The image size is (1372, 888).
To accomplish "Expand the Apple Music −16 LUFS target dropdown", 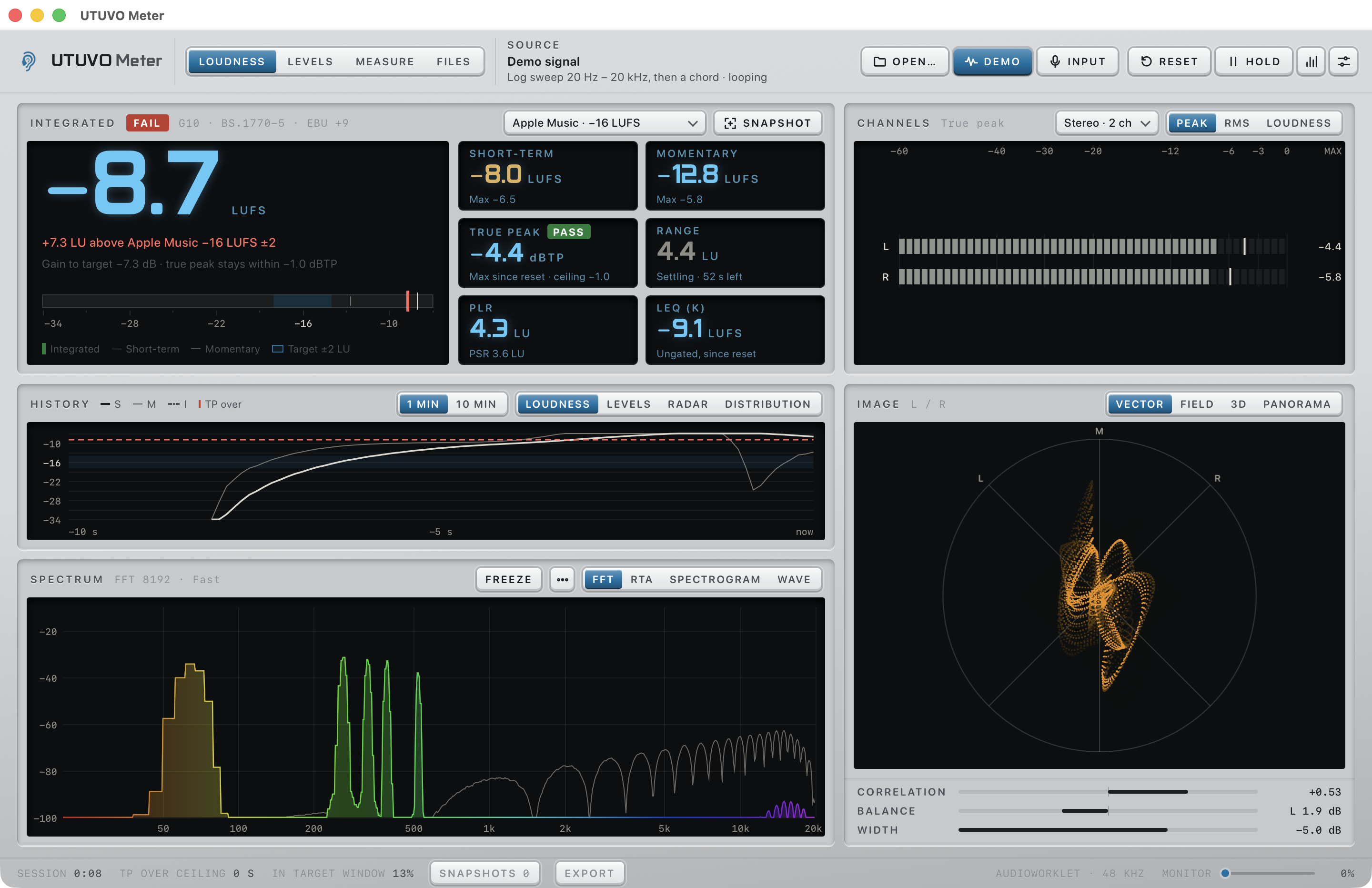I will pyautogui.click(x=605, y=123).
